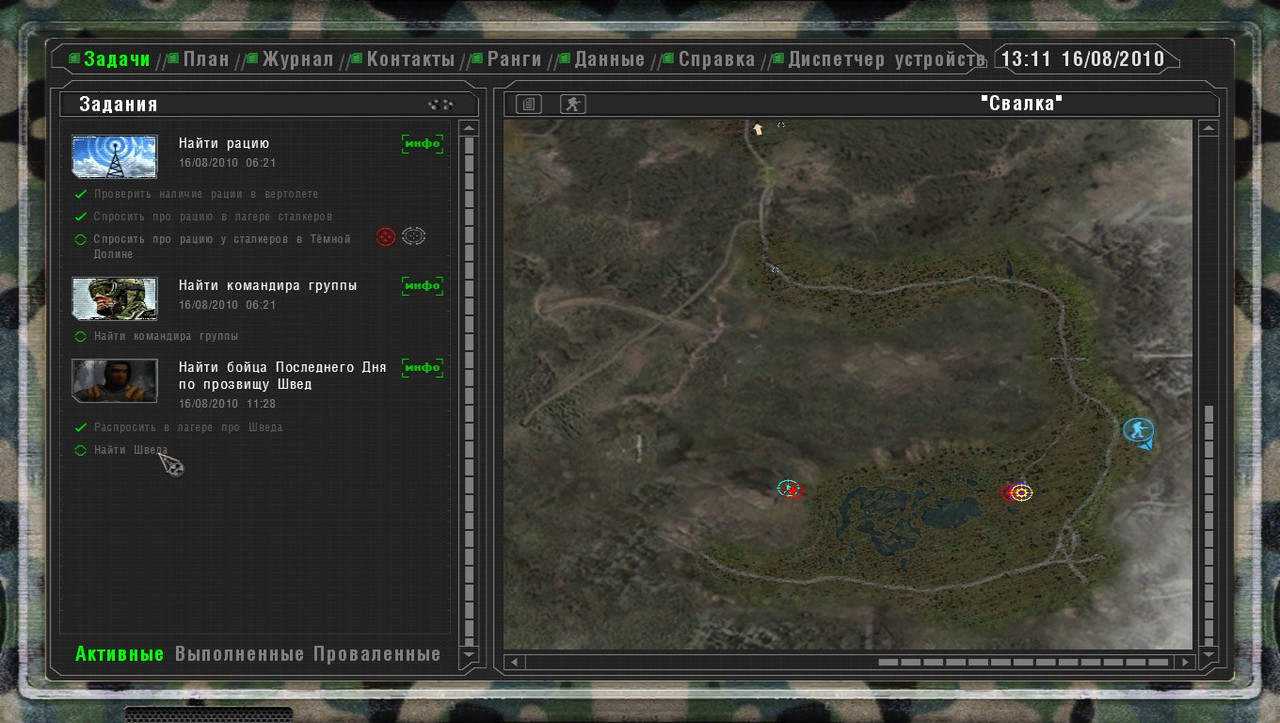Show the Выполненные tasks list
The image size is (1280, 723).
[x=239, y=655]
